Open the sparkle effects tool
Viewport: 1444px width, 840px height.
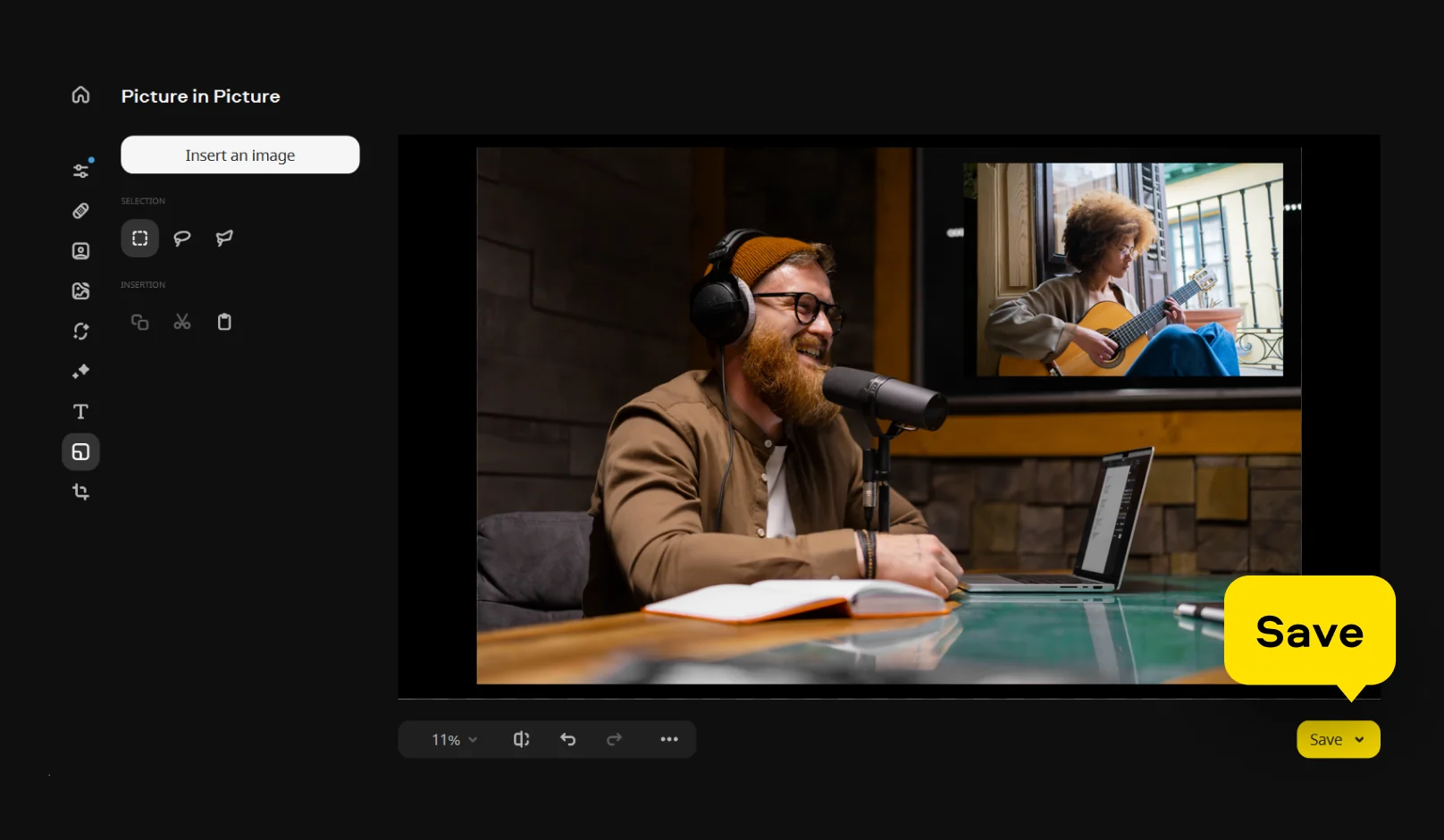coord(80,371)
